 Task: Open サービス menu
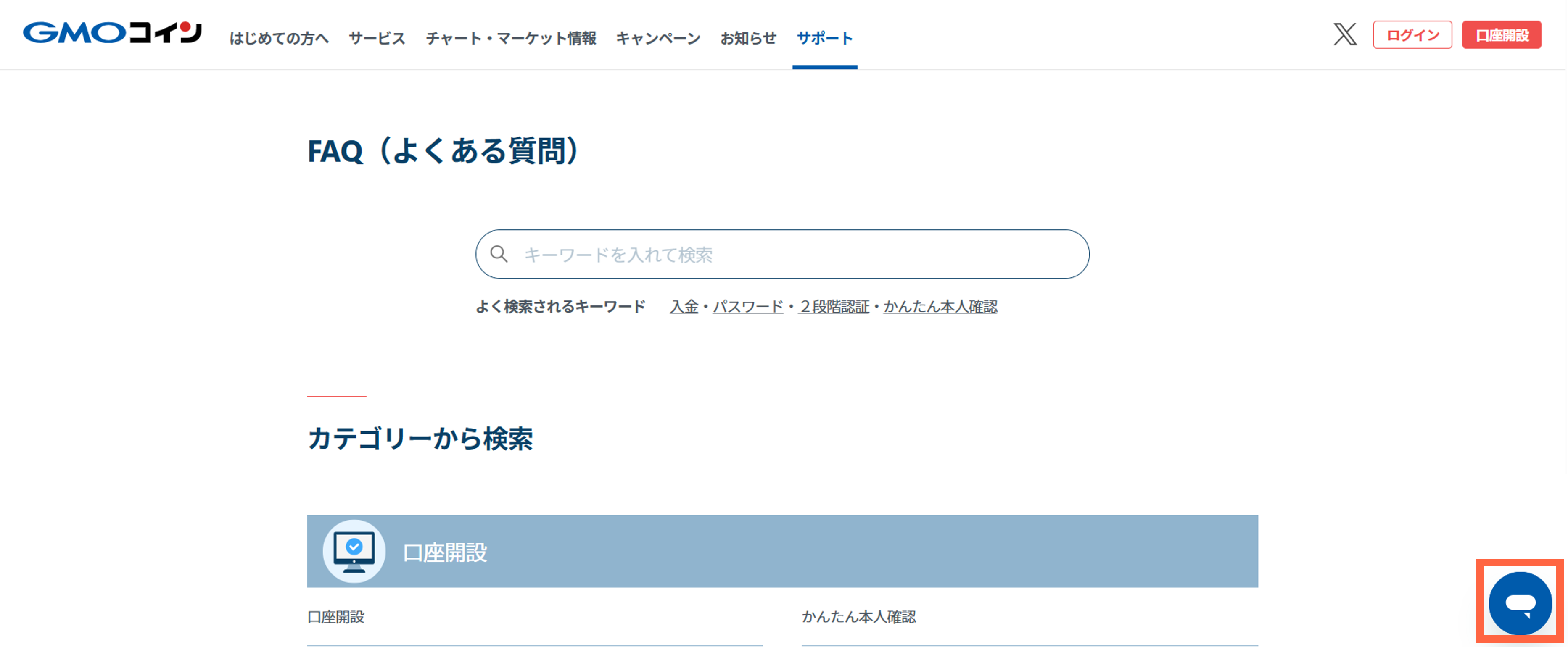pyautogui.click(x=377, y=38)
